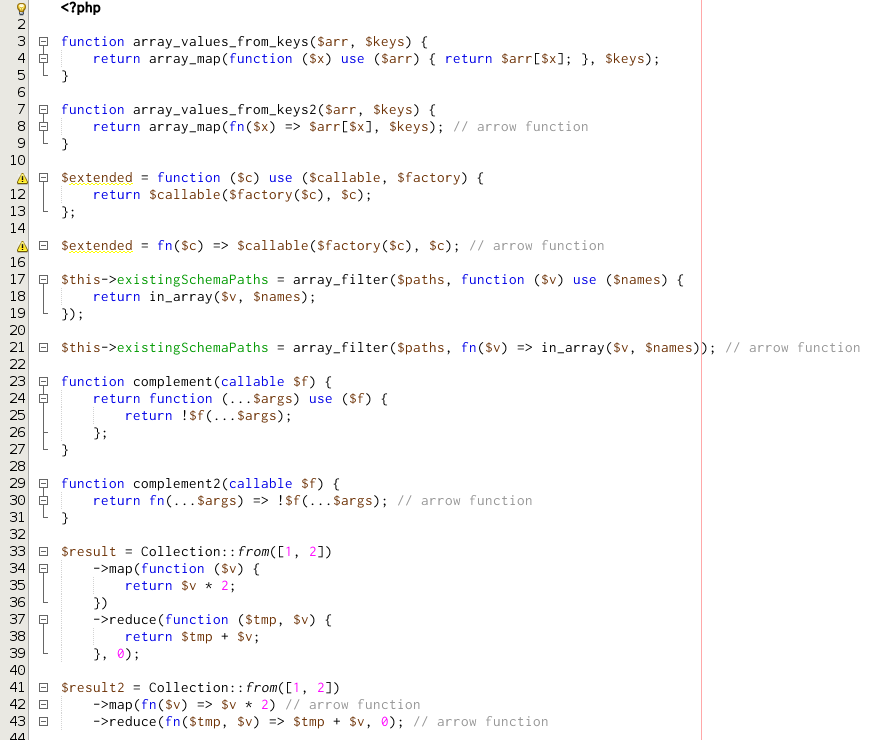Screen dimensions: 878x740
Task: Click the underlined $extended variable on line 11
Action: (96, 178)
